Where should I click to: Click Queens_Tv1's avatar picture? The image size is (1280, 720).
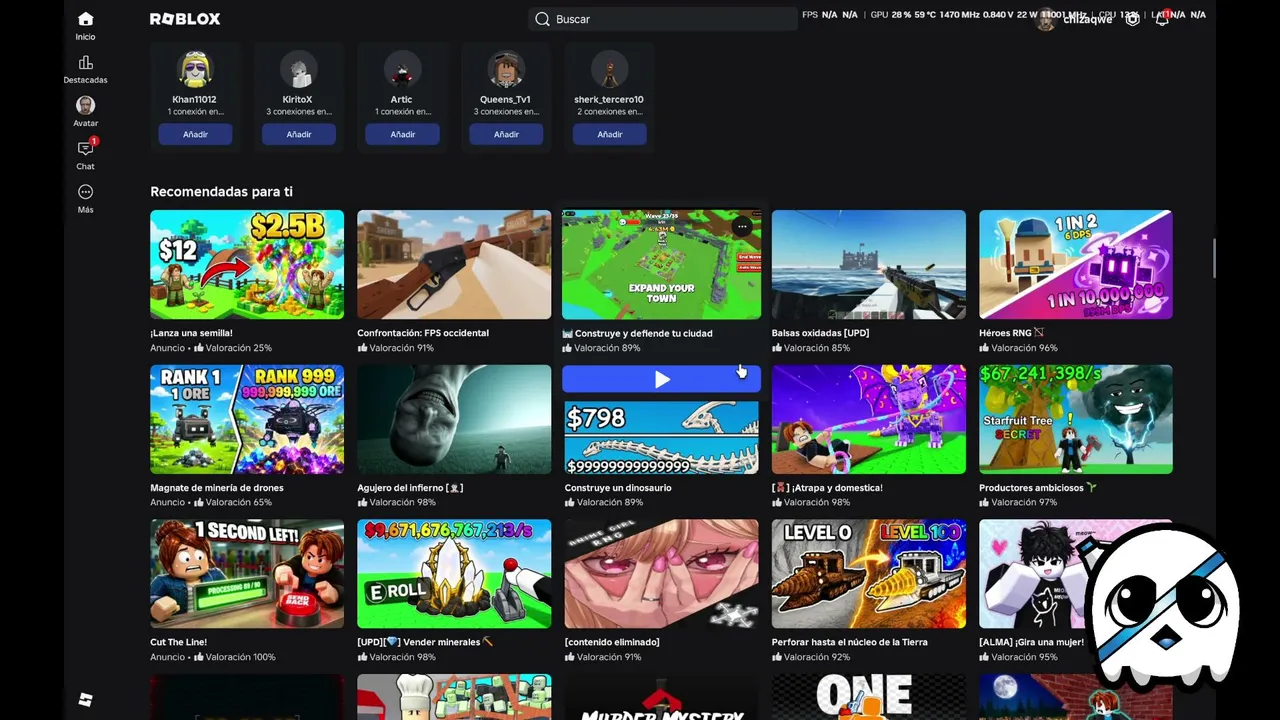click(x=506, y=69)
